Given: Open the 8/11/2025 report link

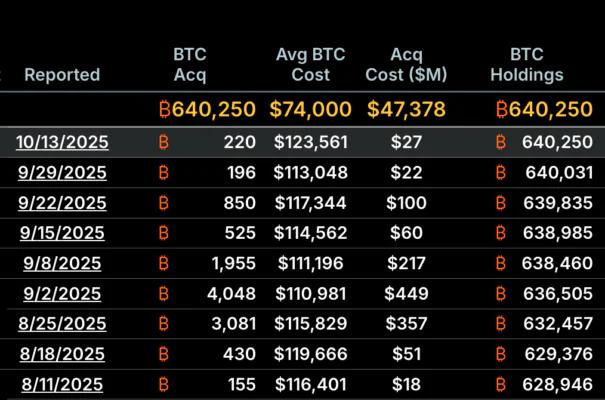Looking at the screenshot, I should pos(62,384).
